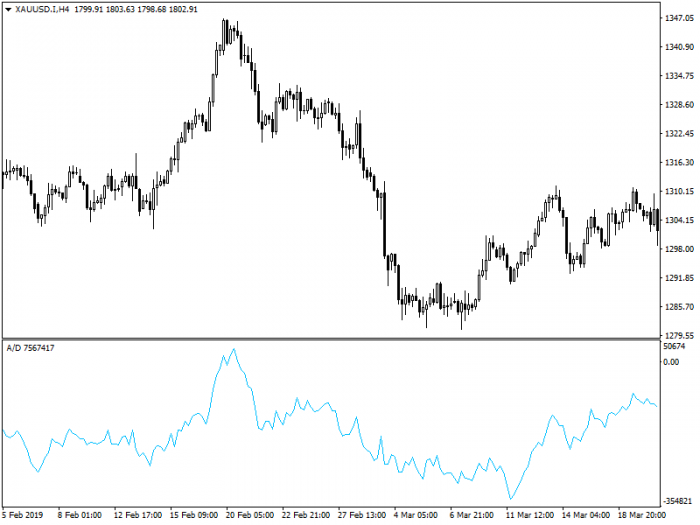This screenshot has width=700, height=525.
Task: Click the 1298.00 price scale label
Action: tap(679, 249)
